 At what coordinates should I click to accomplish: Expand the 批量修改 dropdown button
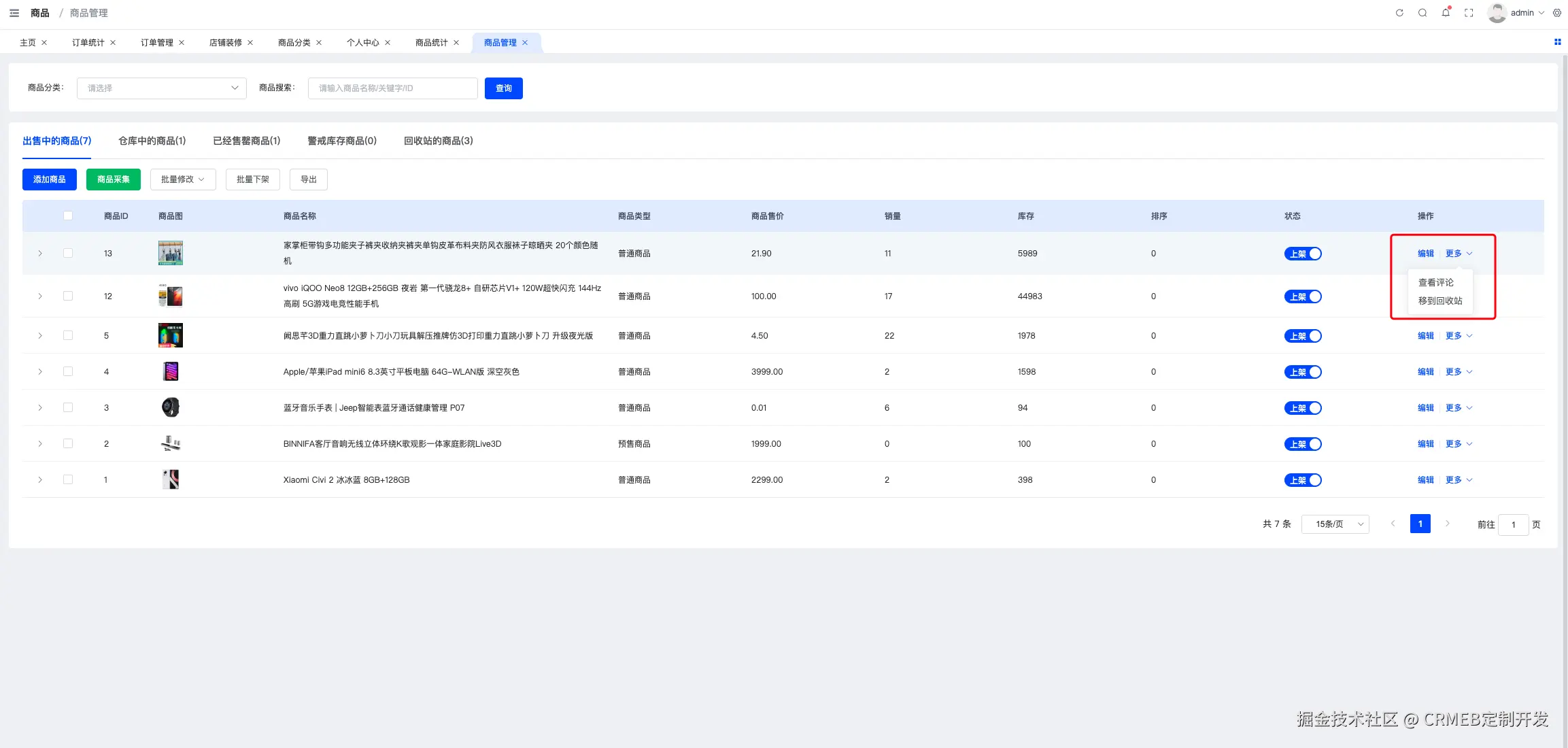click(x=182, y=180)
